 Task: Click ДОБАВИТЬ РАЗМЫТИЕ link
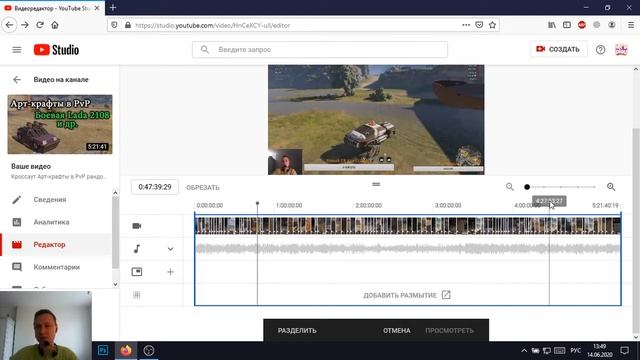pos(407,295)
